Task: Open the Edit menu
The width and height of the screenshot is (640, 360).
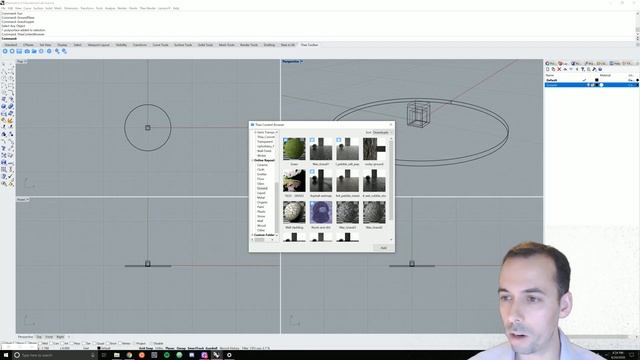Action: (x=10, y=8)
